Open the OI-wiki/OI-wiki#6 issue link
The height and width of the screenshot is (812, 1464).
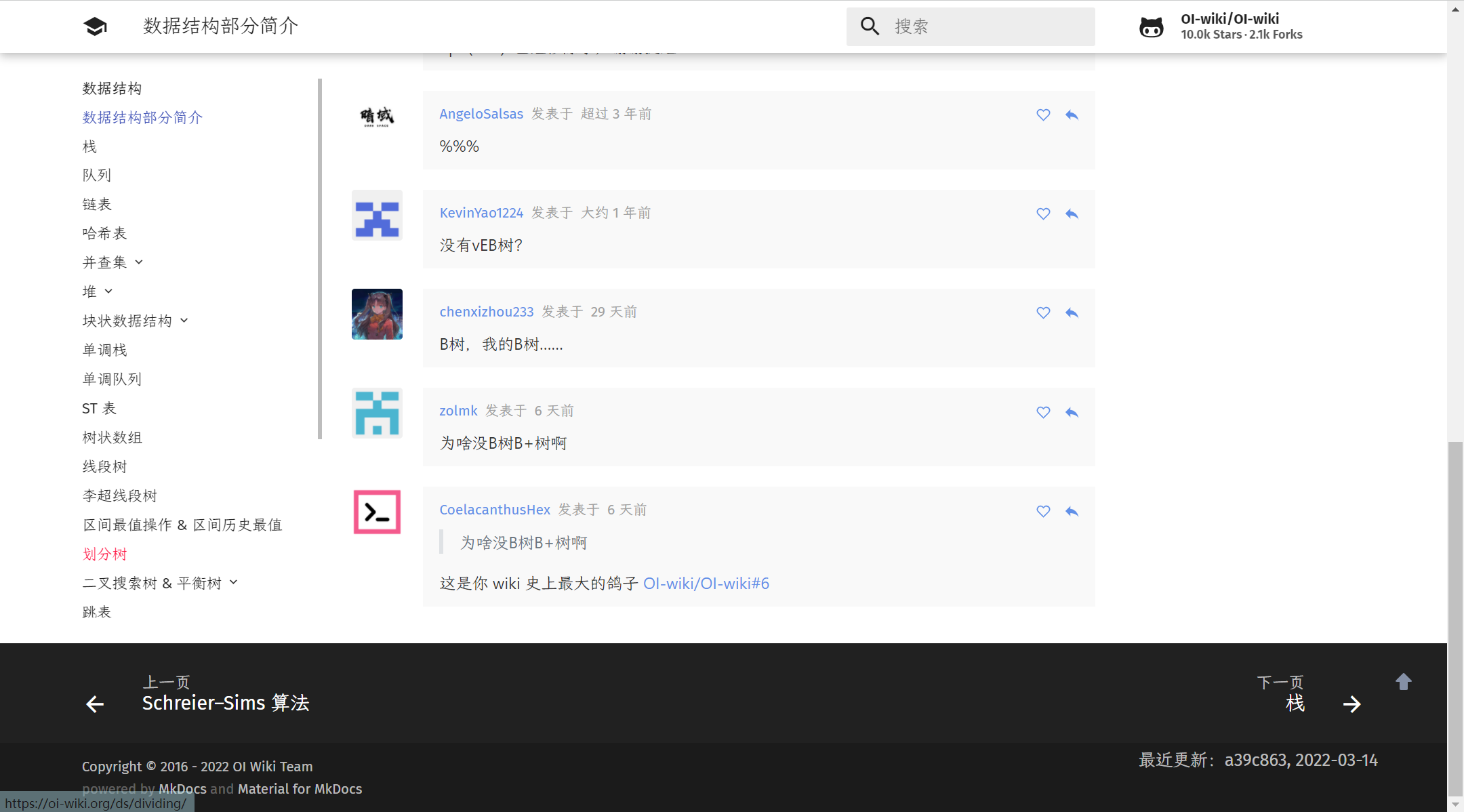point(706,583)
